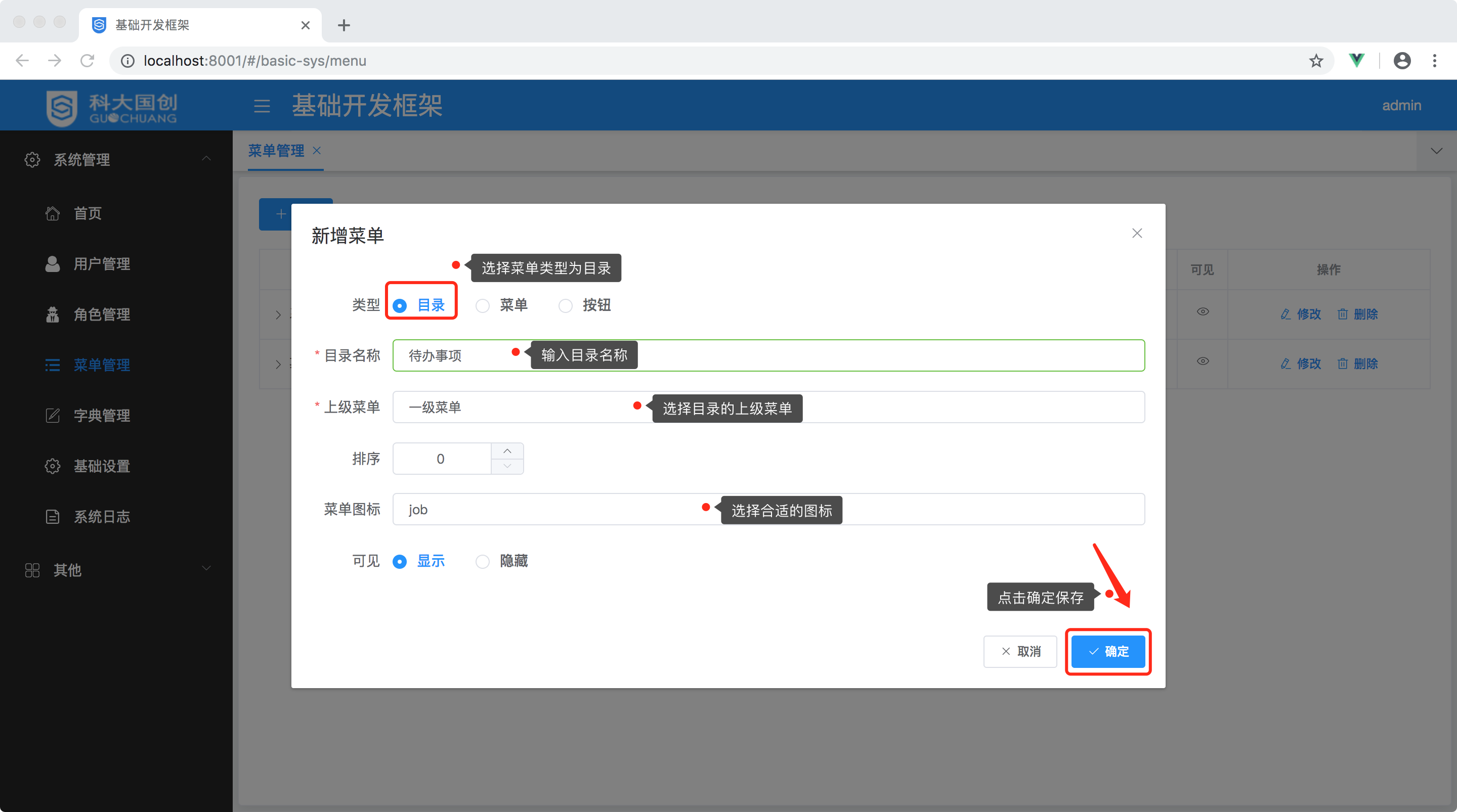1457x812 pixels.
Task: Click the browser reload icon
Action: coord(87,61)
